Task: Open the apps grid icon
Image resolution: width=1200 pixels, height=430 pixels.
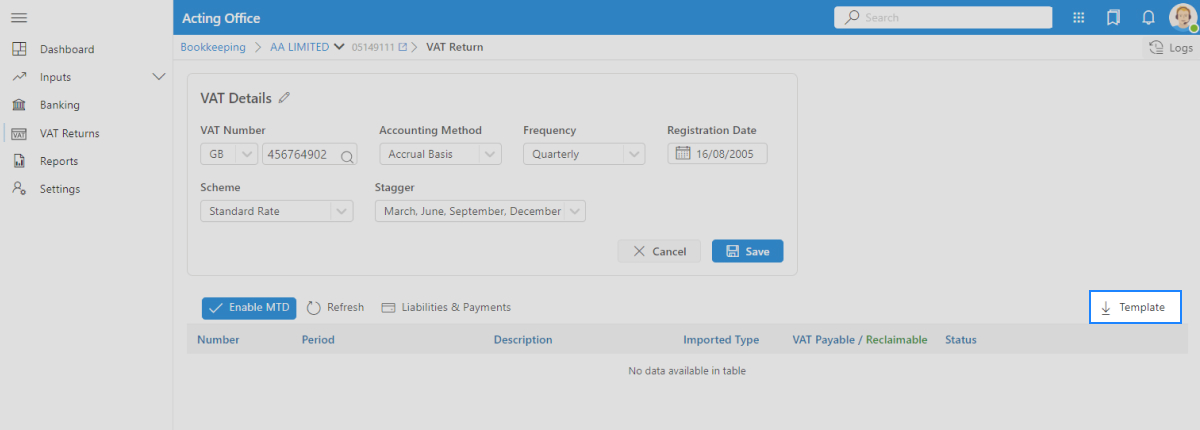Action: coord(1079,18)
